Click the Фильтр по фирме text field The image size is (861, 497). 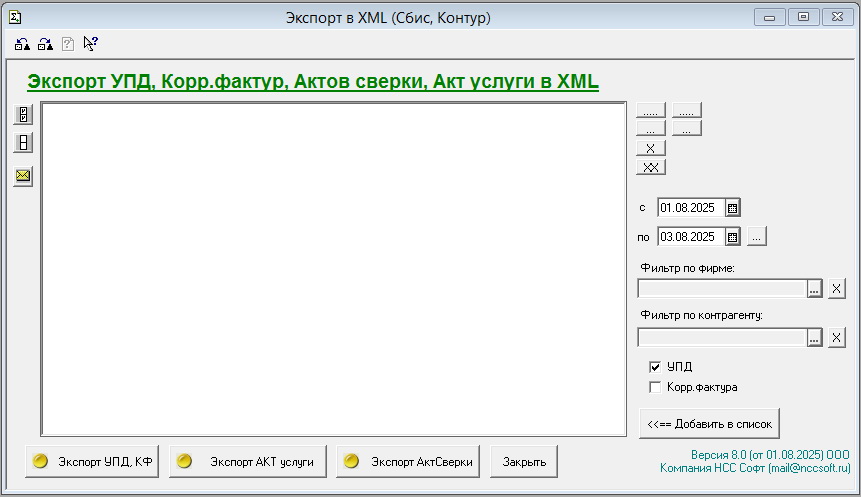(722, 289)
